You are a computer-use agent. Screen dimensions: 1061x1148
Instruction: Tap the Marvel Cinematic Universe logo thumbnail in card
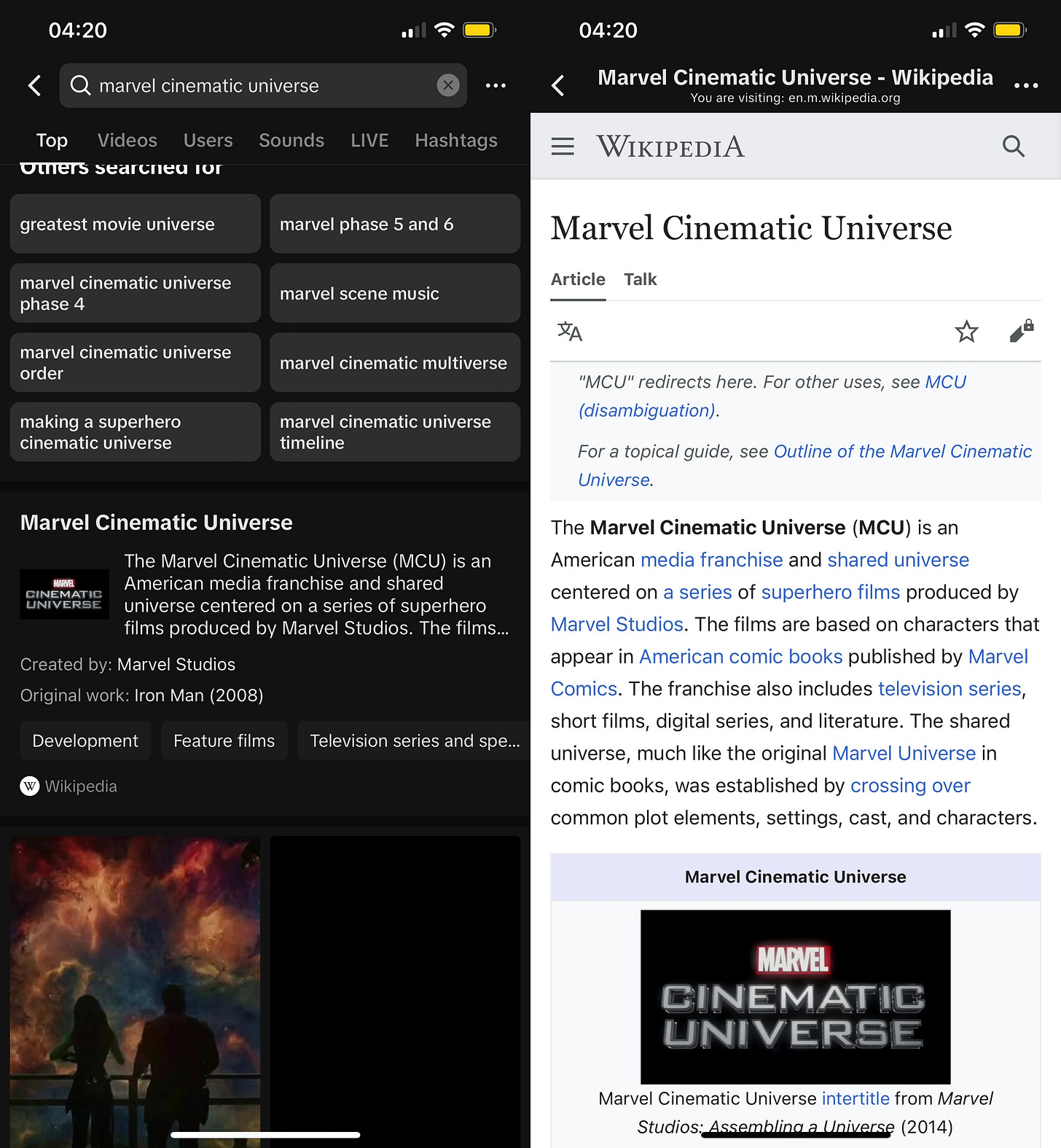[64, 594]
